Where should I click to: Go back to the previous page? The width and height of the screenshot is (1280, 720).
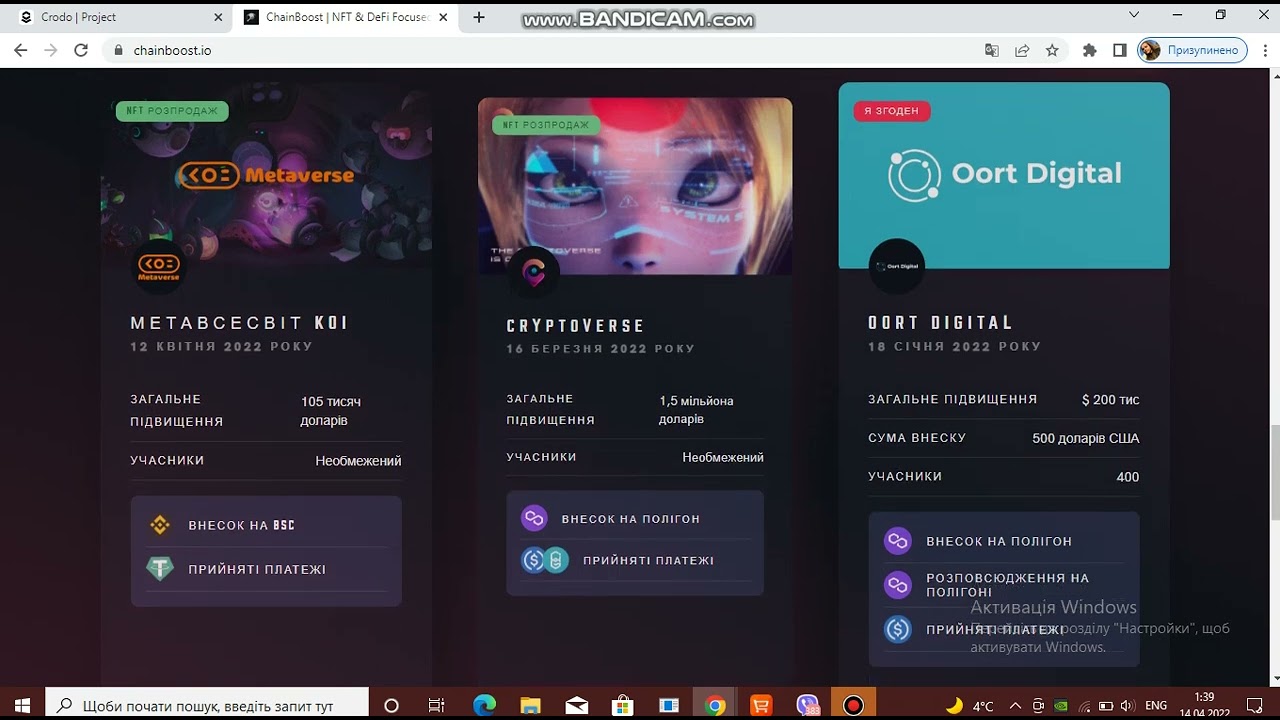click(21, 50)
